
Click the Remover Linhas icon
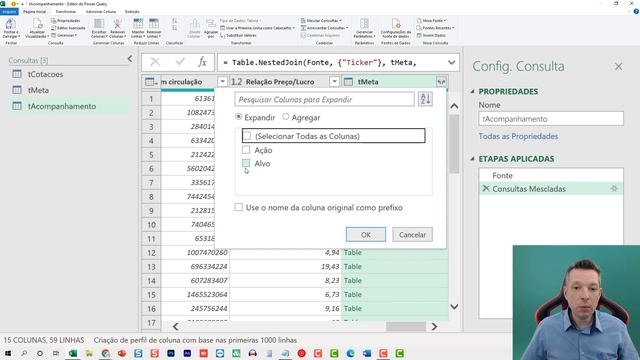tap(154, 24)
